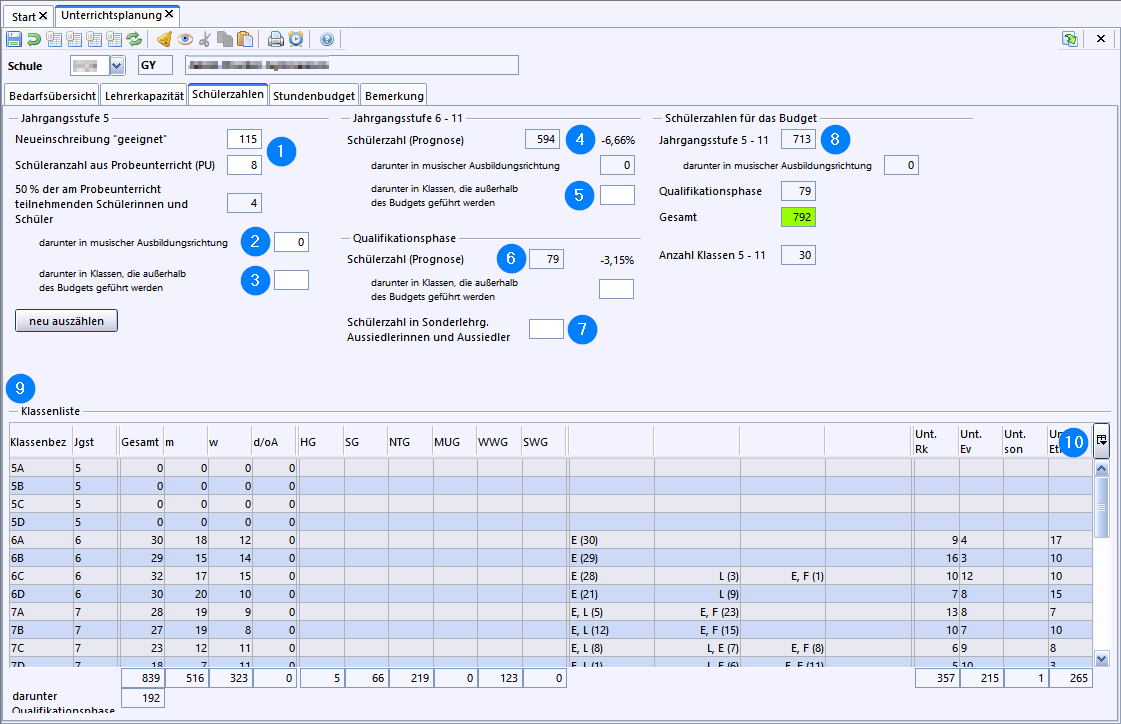Click the Qualifikationsphase Schülerzahl (Prognose) field
The height and width of the screenshot is (724, 1121).
[x=546, y=259]
